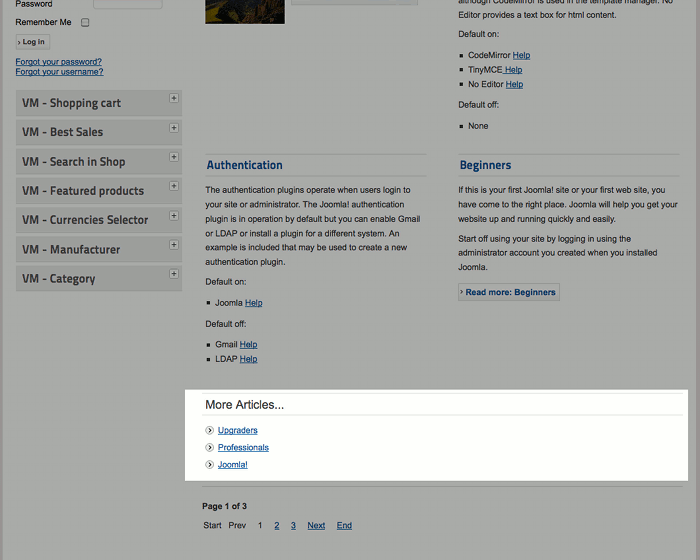700x560 pixels.
Task: Click the arrow icon beside Joomla! article
Action: 209,465
